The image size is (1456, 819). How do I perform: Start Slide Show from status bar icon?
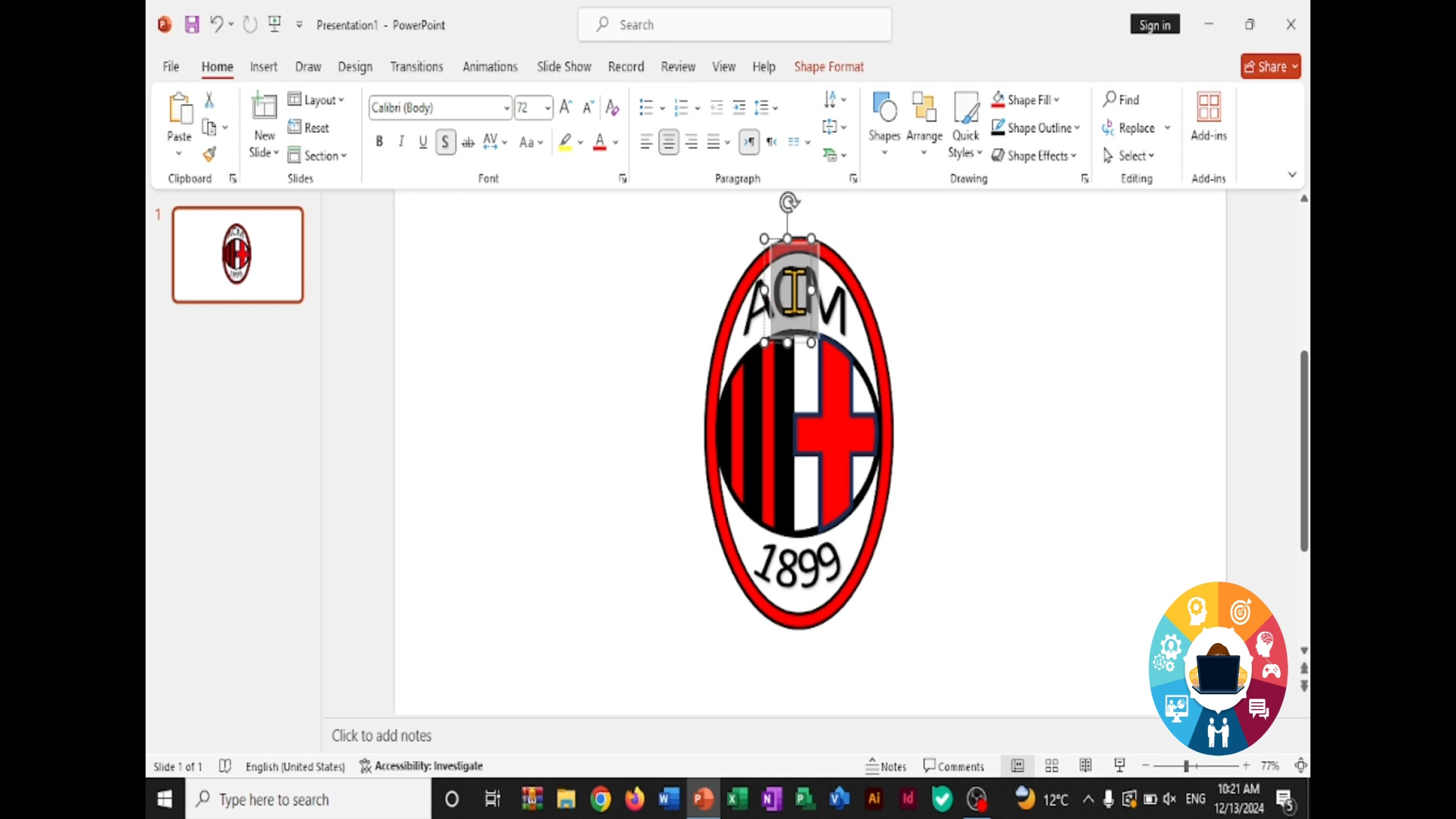1120,766
